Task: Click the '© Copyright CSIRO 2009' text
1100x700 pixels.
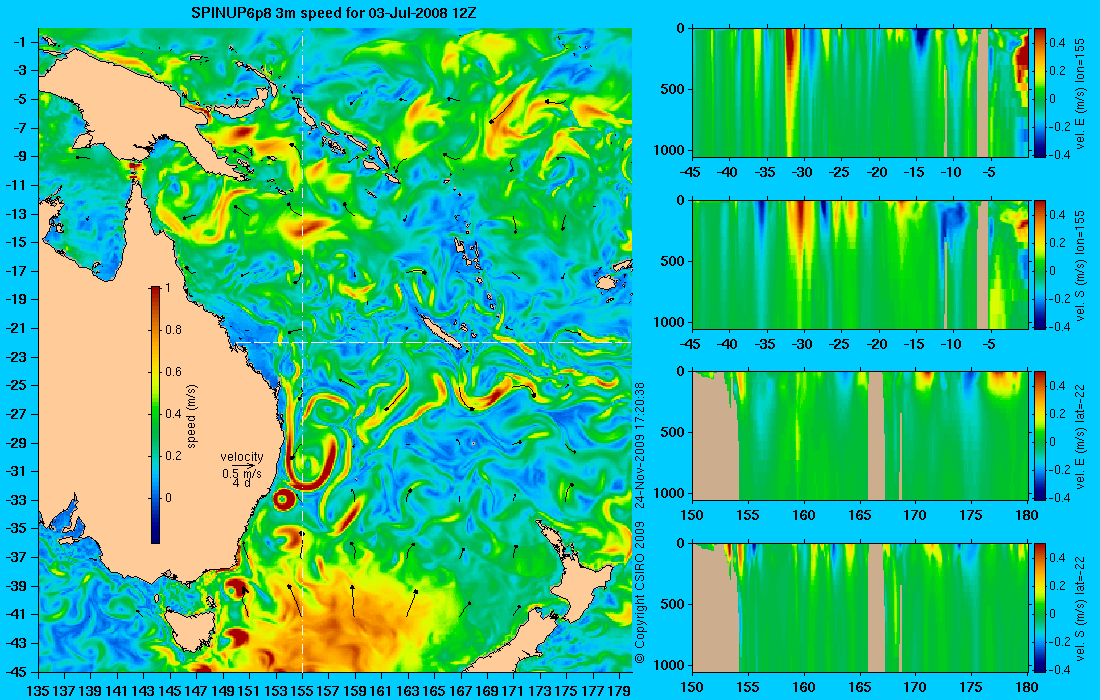Action: point(640,593)
